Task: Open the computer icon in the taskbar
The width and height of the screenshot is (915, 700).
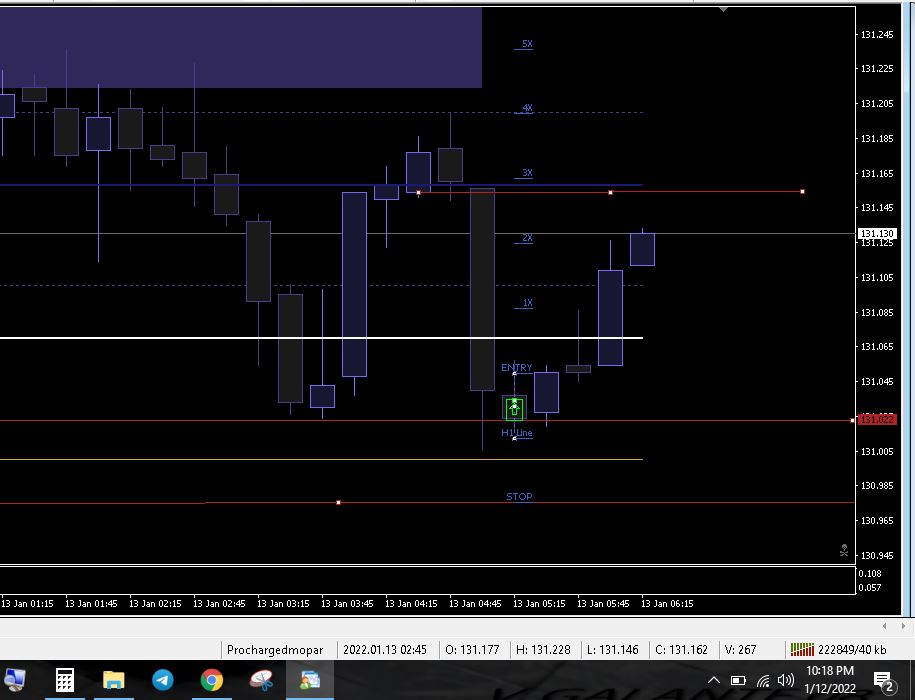Action: click(x=13, y=680)
